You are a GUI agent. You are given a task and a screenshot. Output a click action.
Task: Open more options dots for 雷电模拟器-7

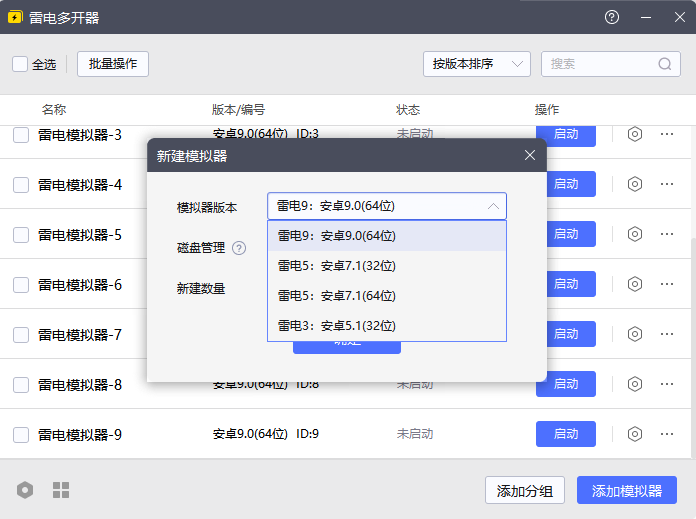667,334
